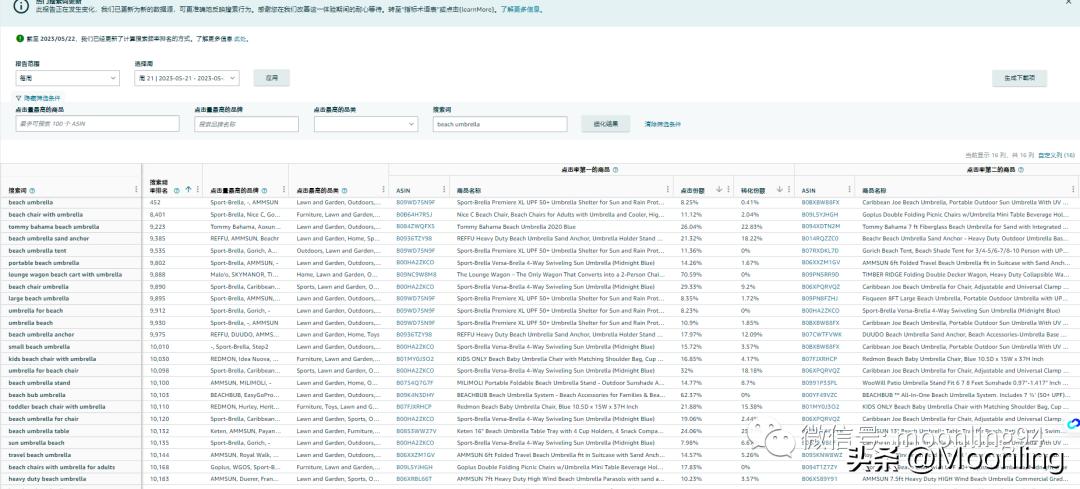The image size is (1080, 489).
Task: Click 70.59% click share in lounge wagon row
Action: [691, 274]
